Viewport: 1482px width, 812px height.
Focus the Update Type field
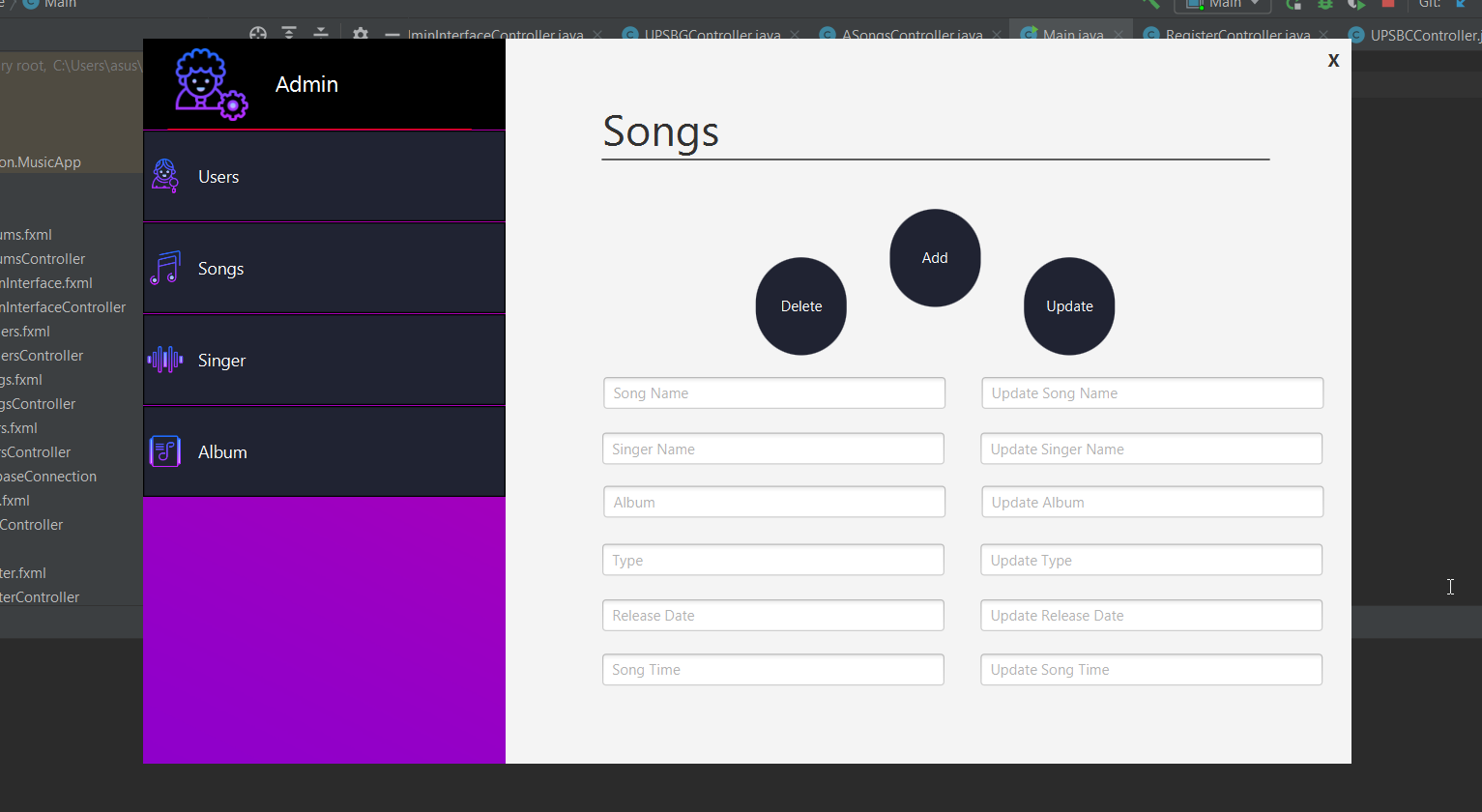(1151, 560)
